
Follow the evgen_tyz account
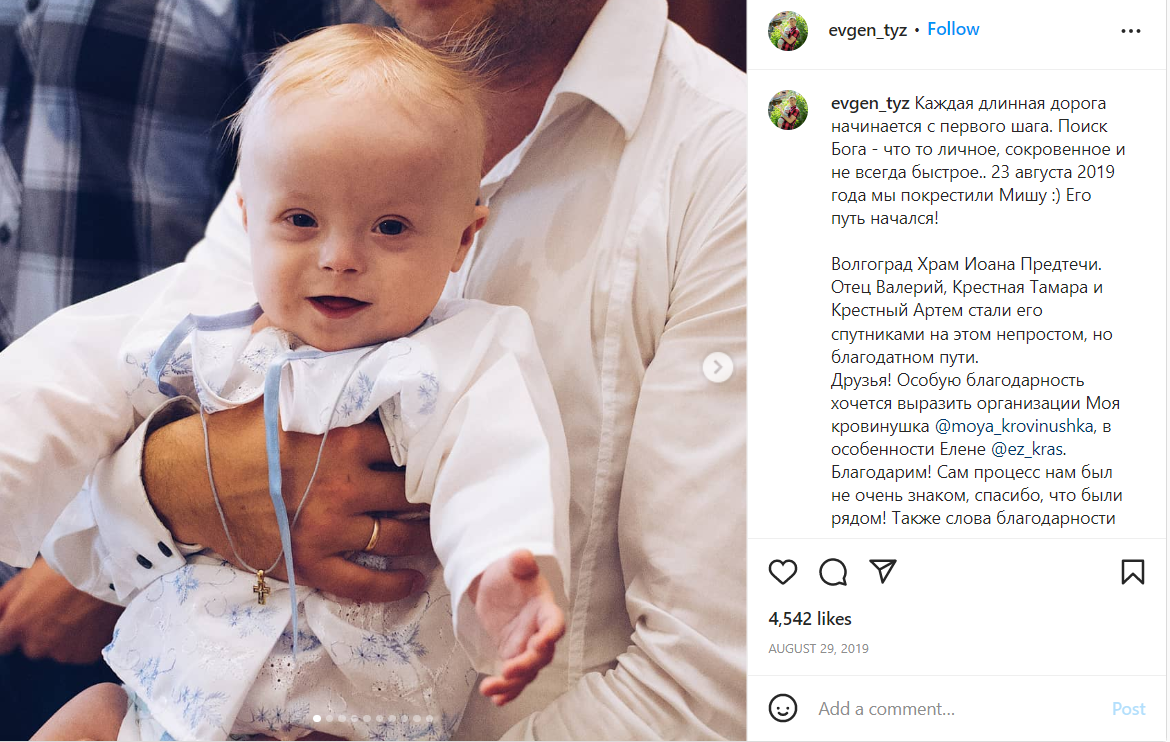pyautogui.click(x=953, y=29)
